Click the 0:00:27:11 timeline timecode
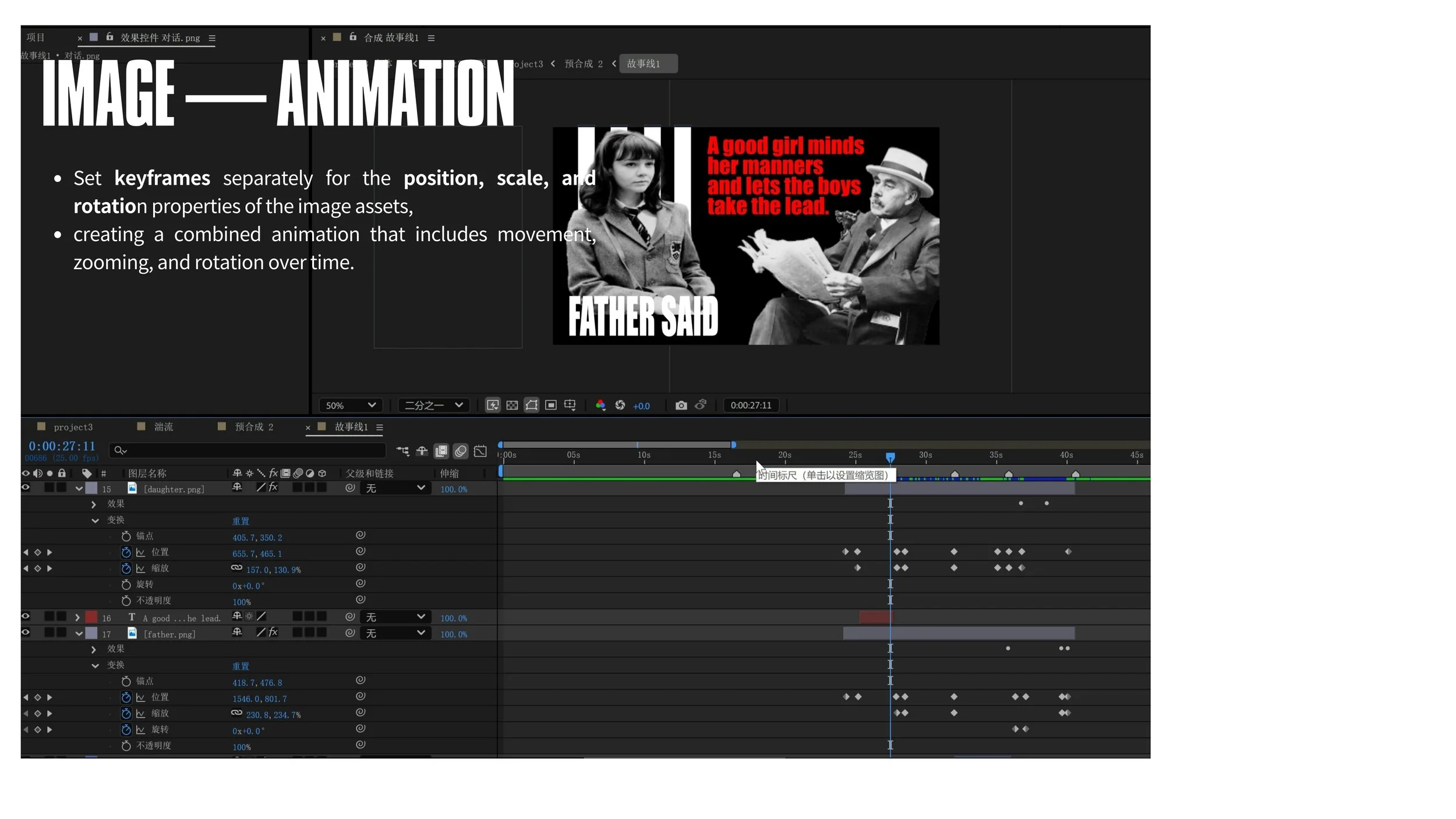The image size is (1456, 819). pyautogui.click(x=62, y=446)
